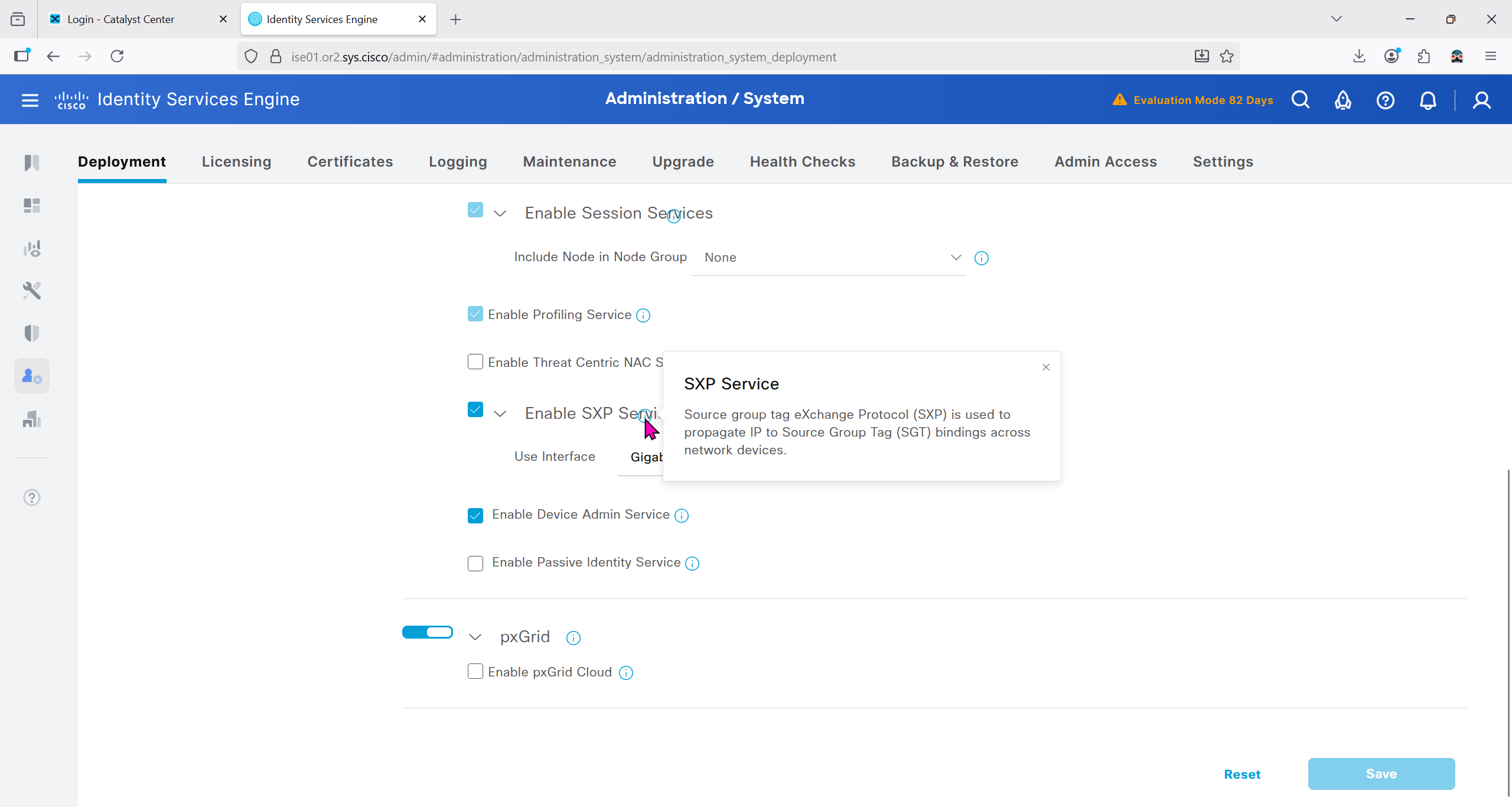1512x807 pixels.
Task: Open the Backup & Restore tab
Action: 954,162
